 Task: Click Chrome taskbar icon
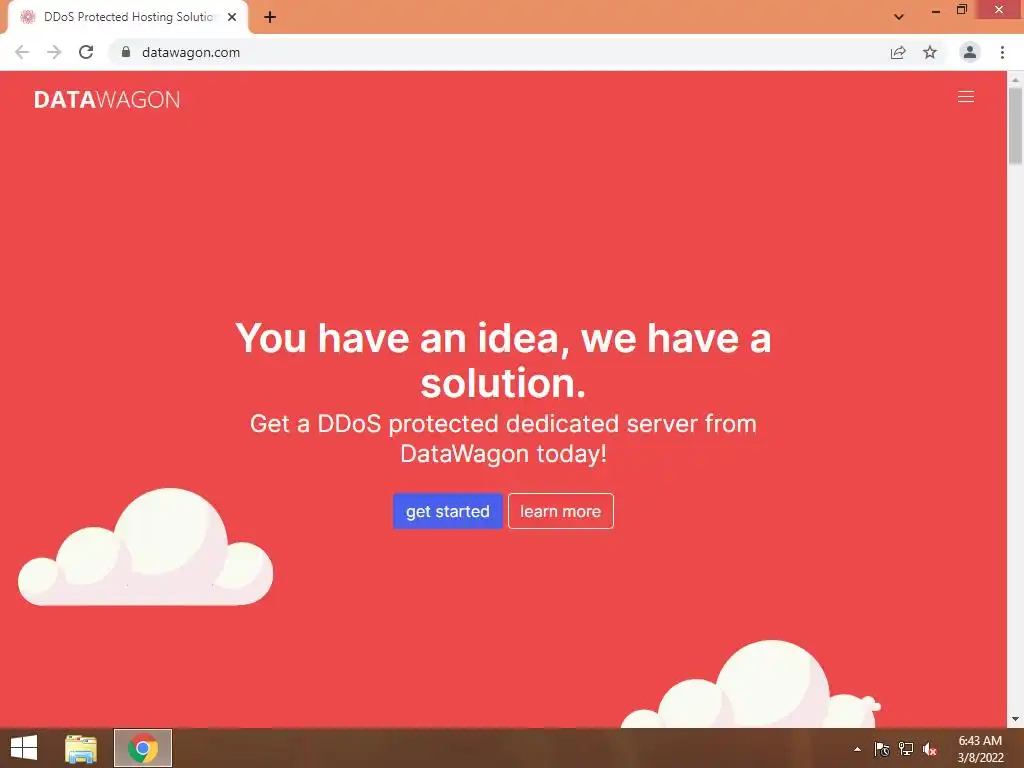click(143, 748)
